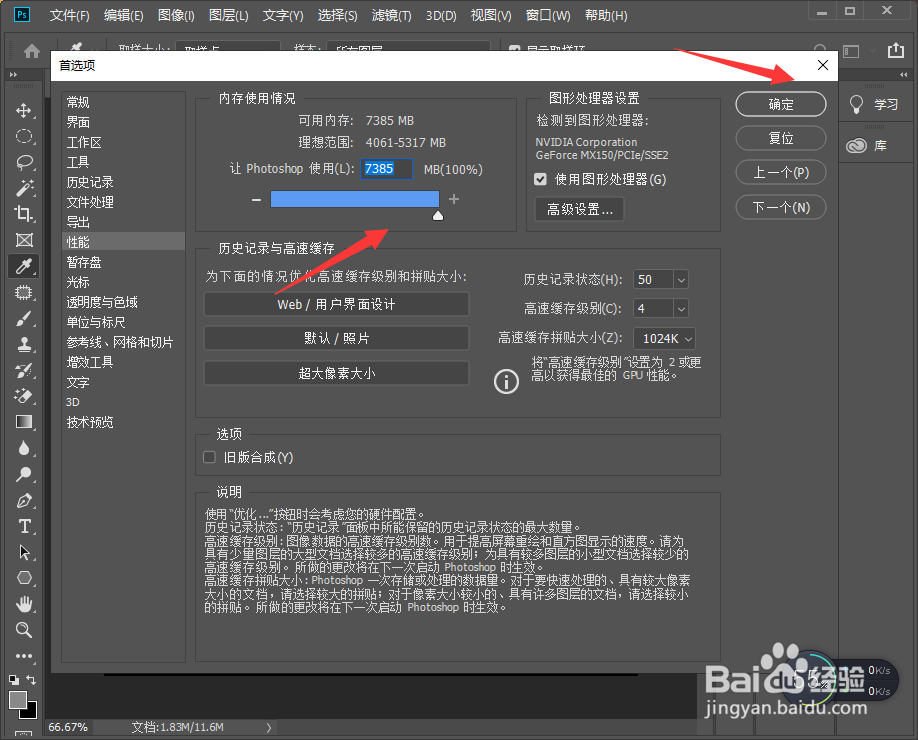This screenshot has height=740, width=918.
Task: Go to next page with 下一个(N)
Action: pos(780,207)
